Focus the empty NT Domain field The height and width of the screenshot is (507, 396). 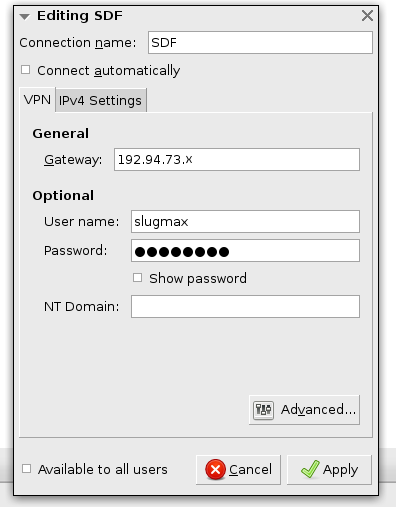pyautogui.click(x=245, y=307)
